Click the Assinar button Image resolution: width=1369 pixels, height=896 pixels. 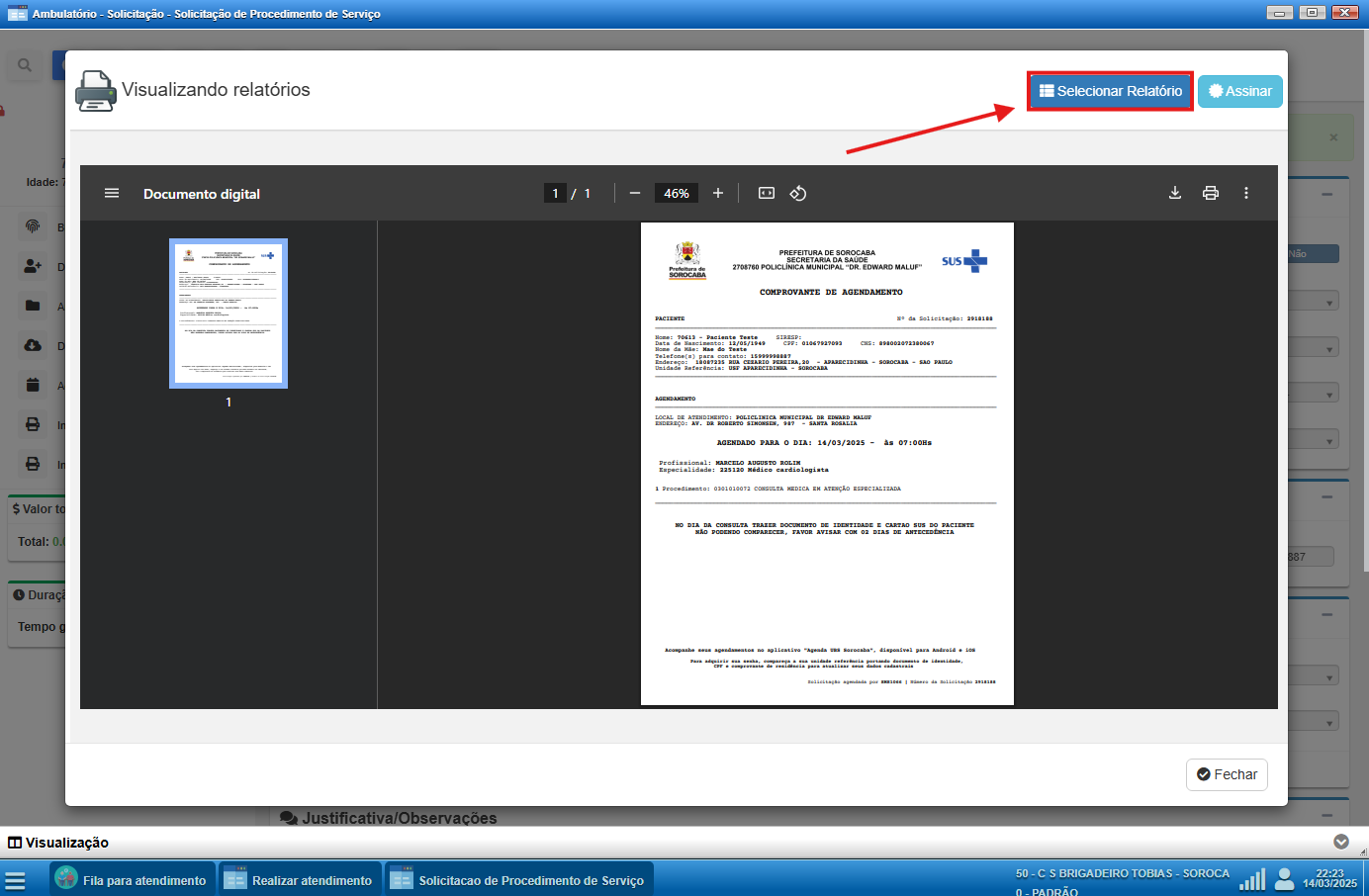1240,91
